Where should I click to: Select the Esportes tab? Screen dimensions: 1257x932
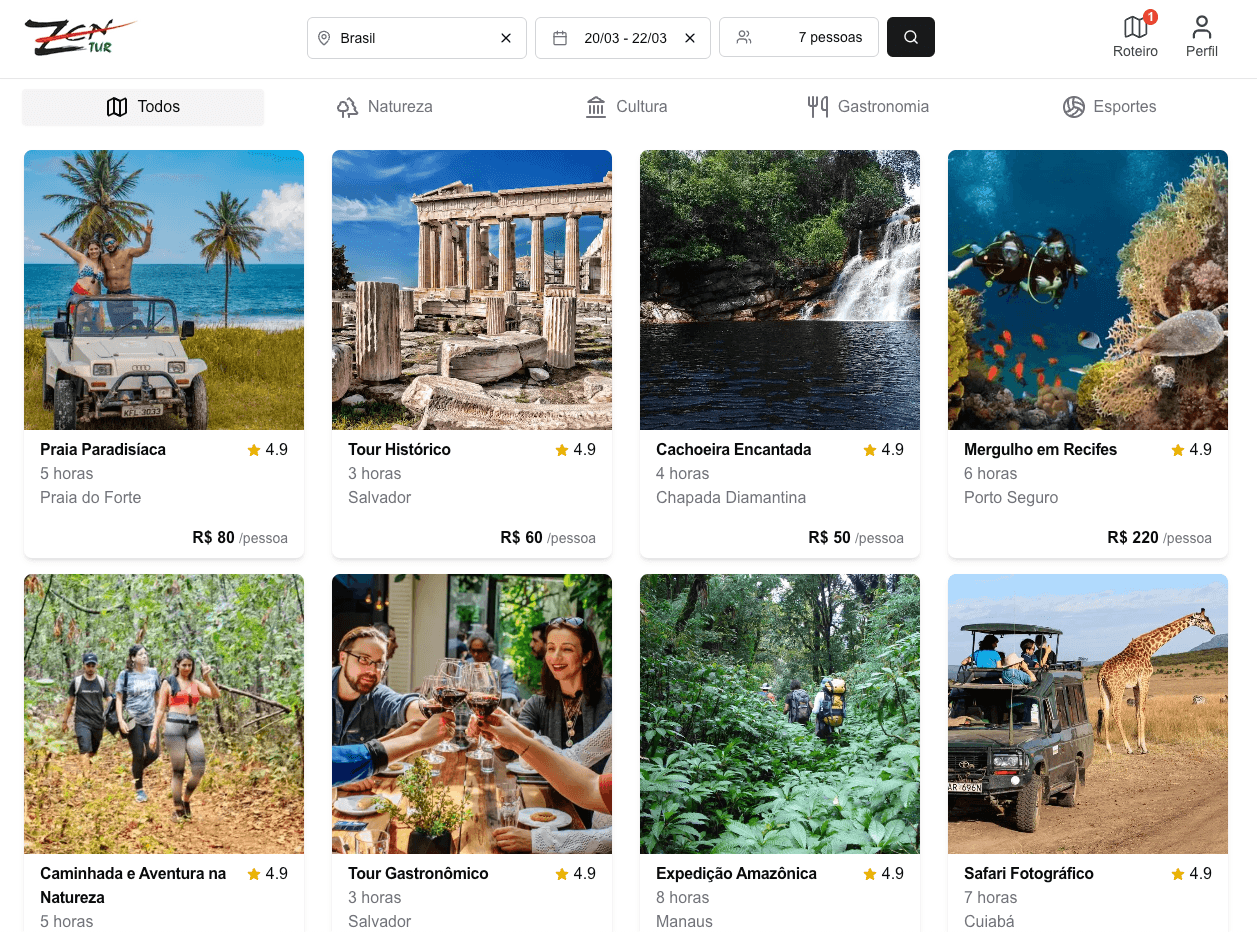pos(1109,107)
